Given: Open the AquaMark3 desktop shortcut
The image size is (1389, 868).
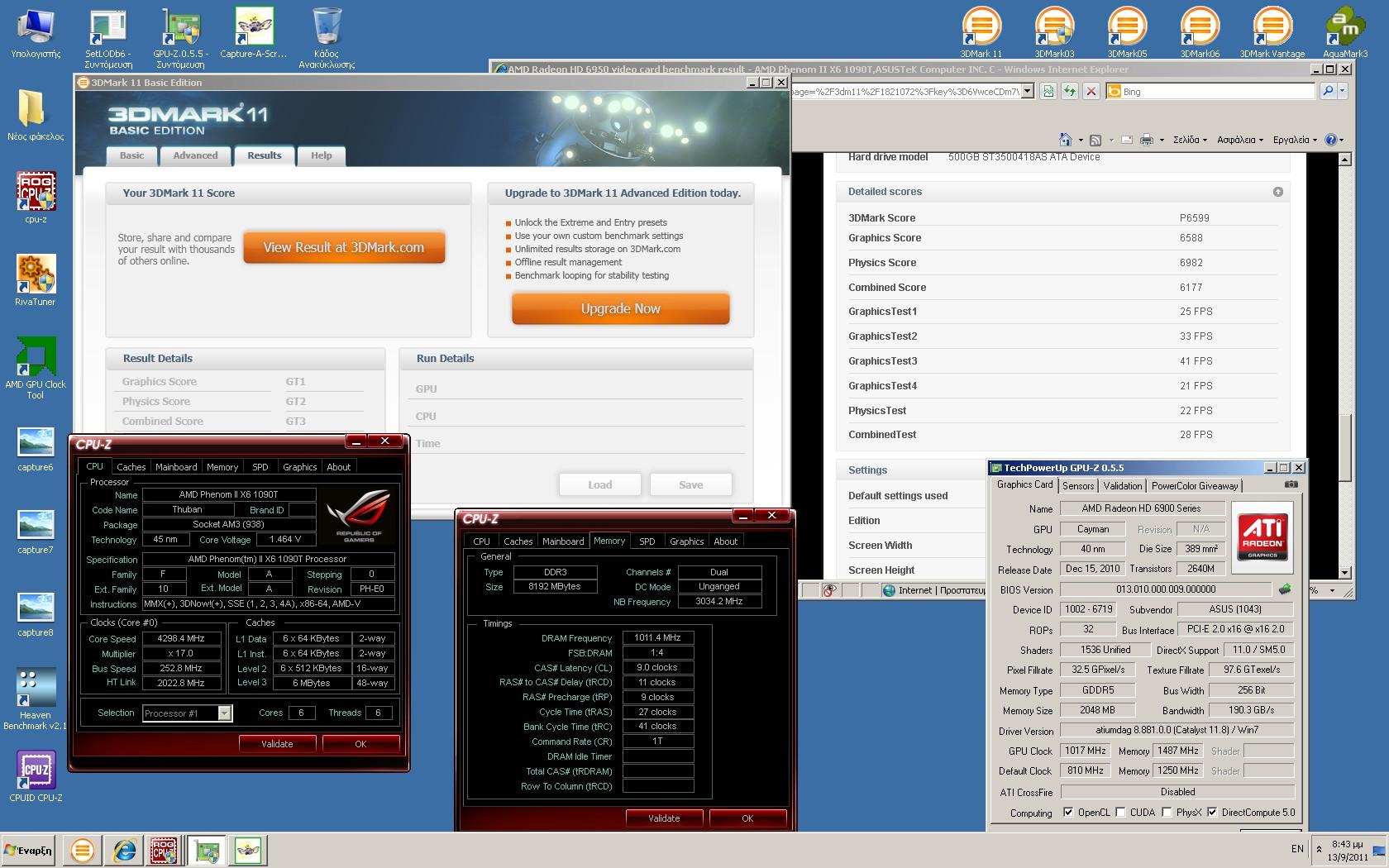Looking at the screenshot, I should tap(1345, 32).
